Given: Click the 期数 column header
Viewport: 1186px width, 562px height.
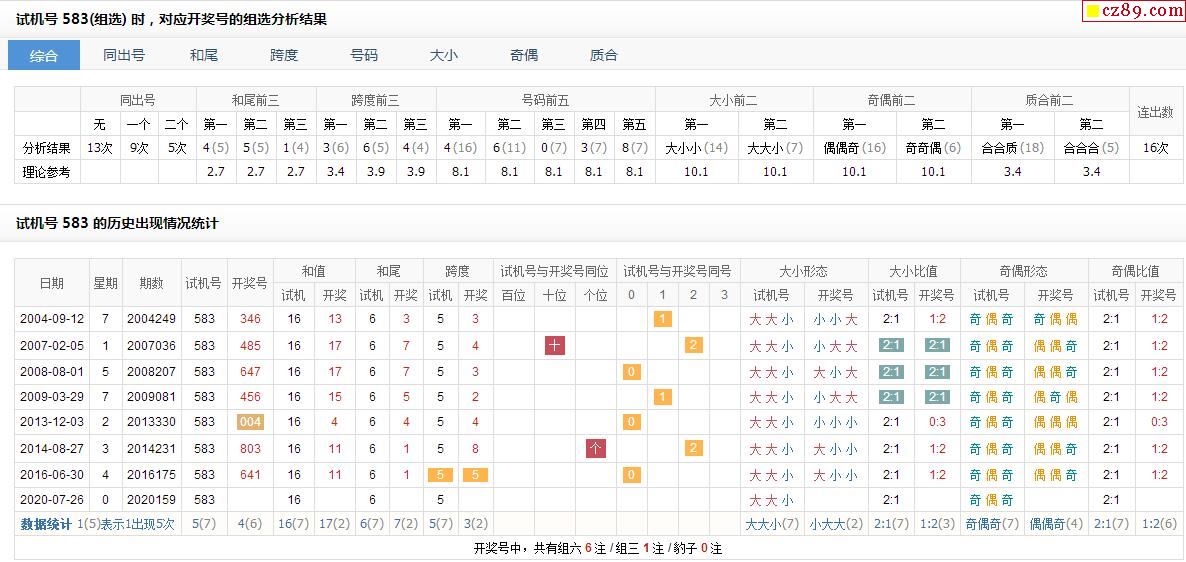Looking at the screenshot, I should 151,283.
